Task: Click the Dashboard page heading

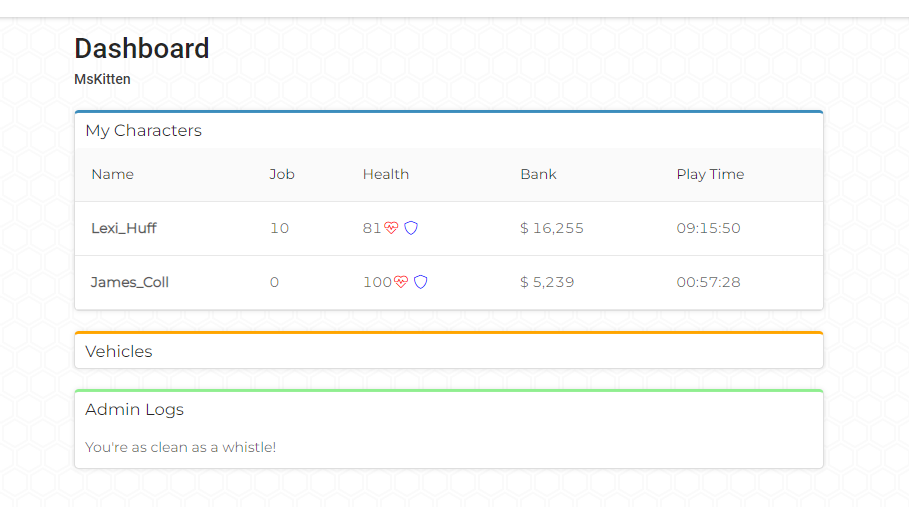Action: point(142,49)
